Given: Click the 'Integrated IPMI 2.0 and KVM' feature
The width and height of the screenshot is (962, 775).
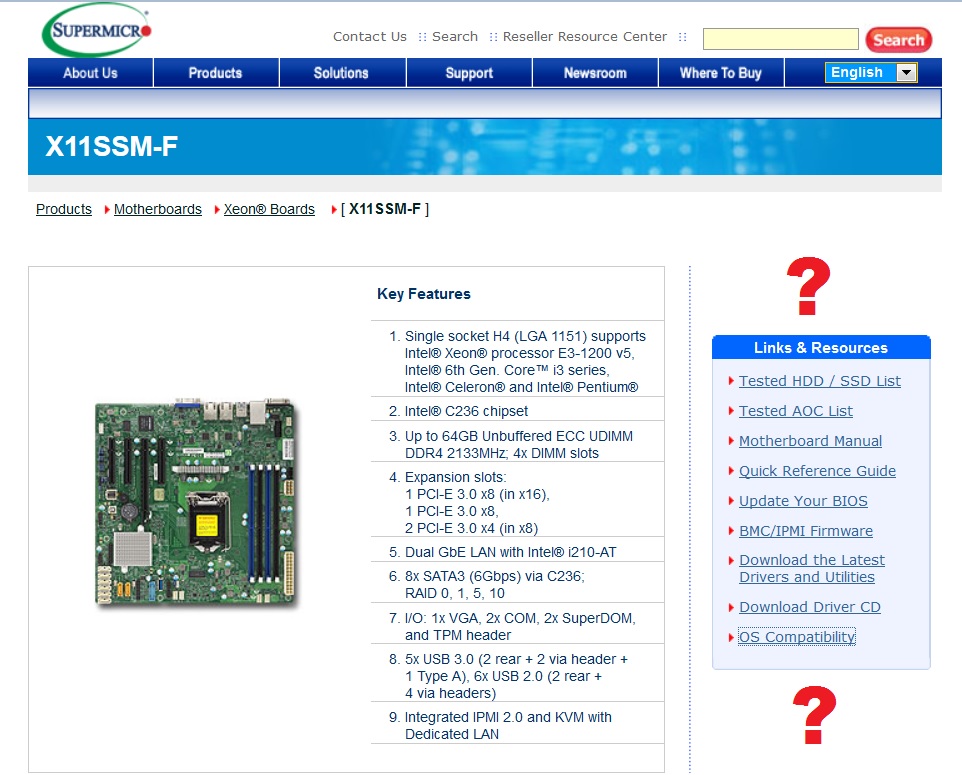Looking at the screenshot, I should click(508, 726).
